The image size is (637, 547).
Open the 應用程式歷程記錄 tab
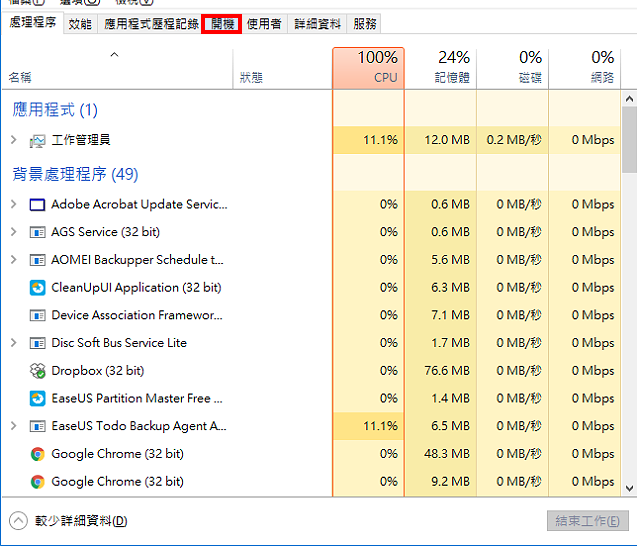151,24
